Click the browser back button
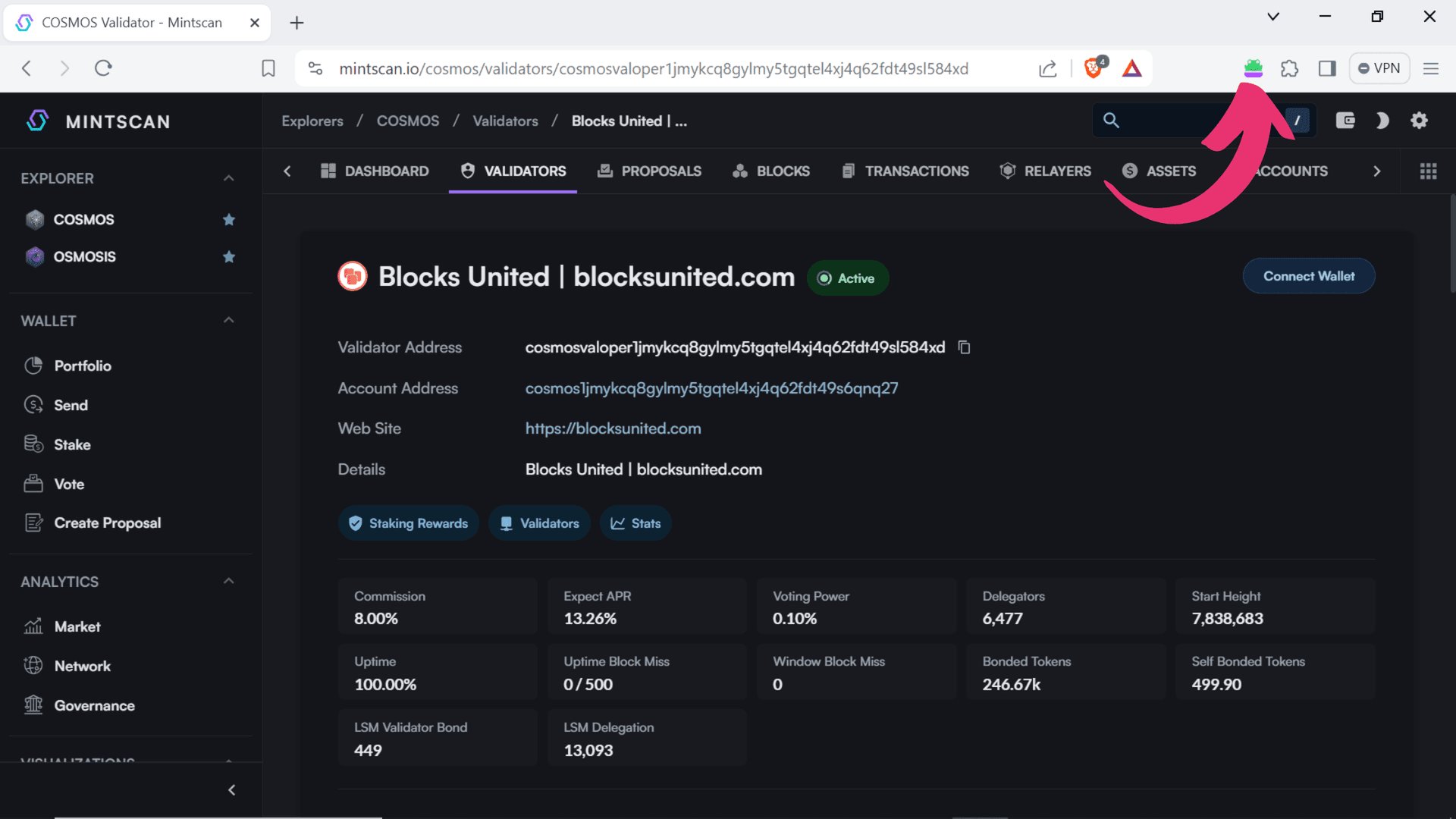Viewport: 1456px width, 819px height. 27,69
